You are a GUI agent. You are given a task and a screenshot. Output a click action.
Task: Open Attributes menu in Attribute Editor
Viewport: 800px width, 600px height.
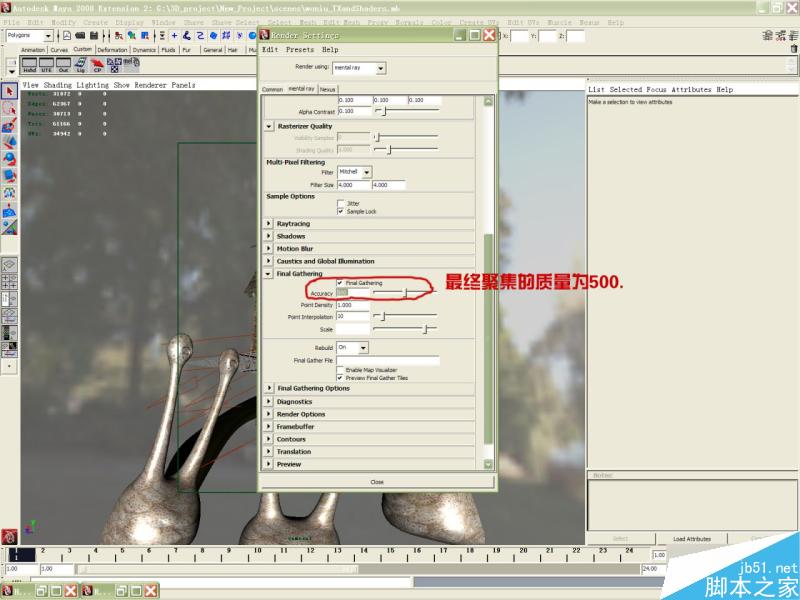coord(691,89)
